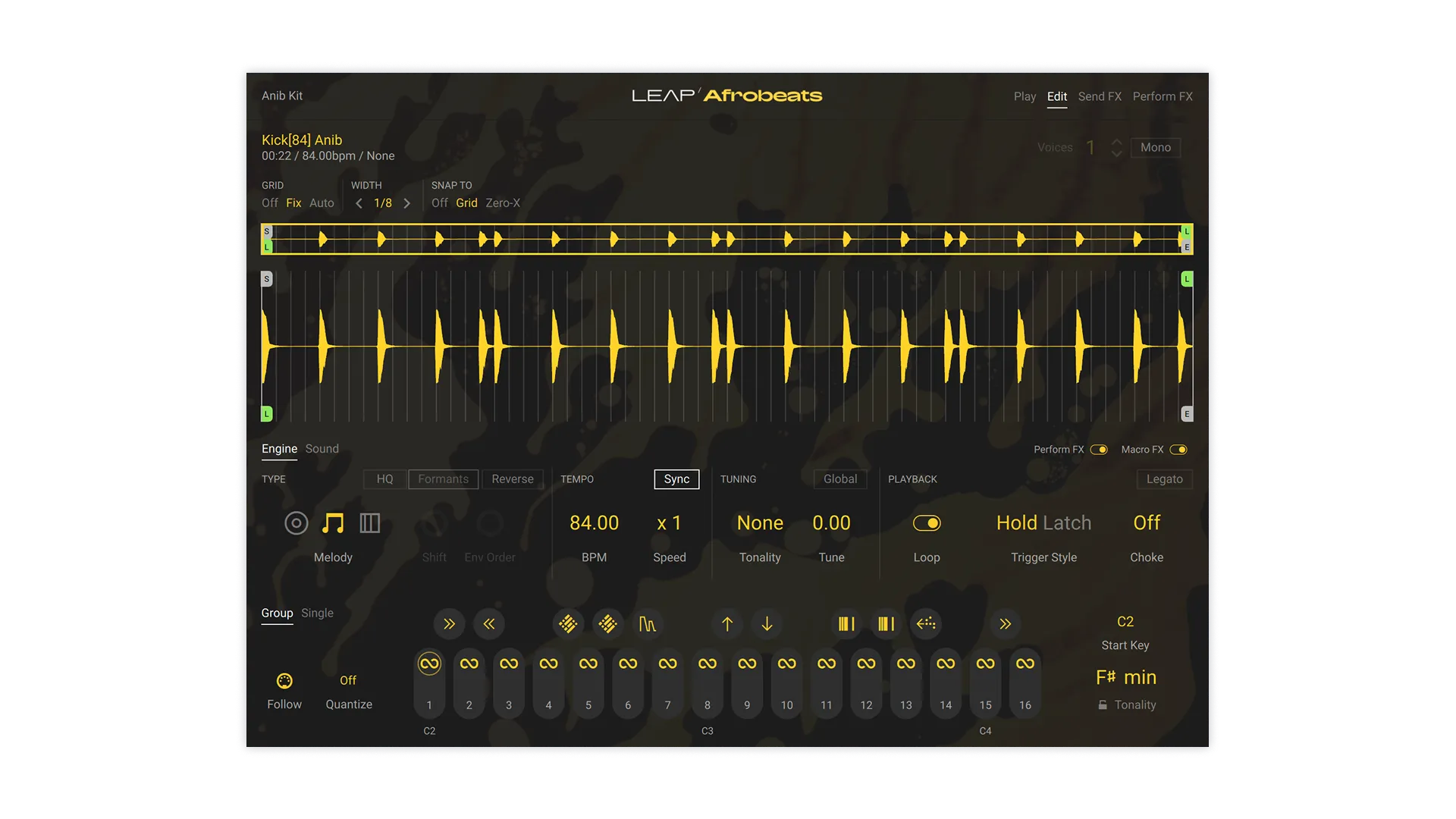The width and height of the screenshot is (1456, 819).
Task: Click the loop/one-shot type icon left of Melody
Action: point(296,523)
